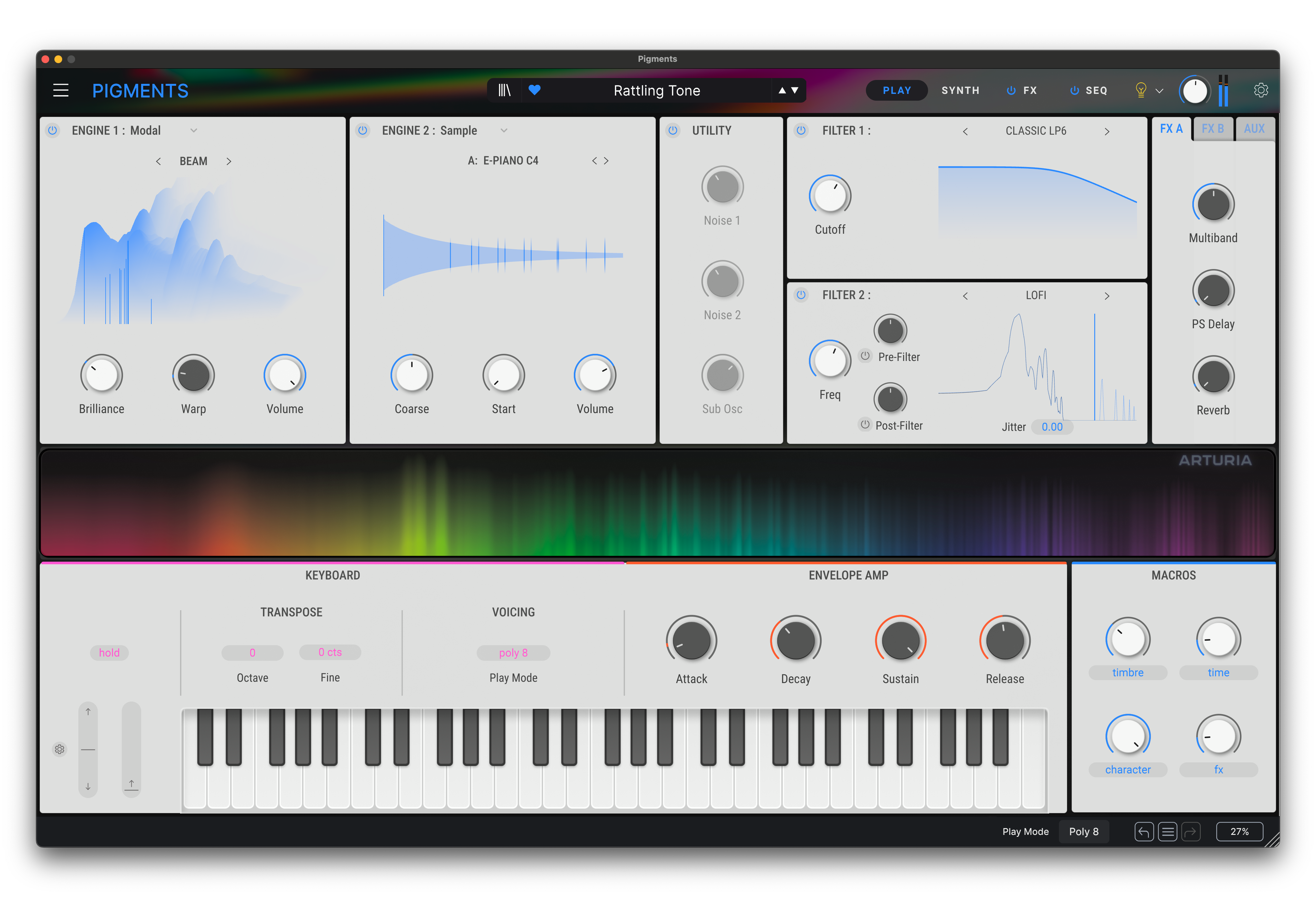Click the poly 8 Play Mode button
1316x921 pixels.
pos(513,652)
